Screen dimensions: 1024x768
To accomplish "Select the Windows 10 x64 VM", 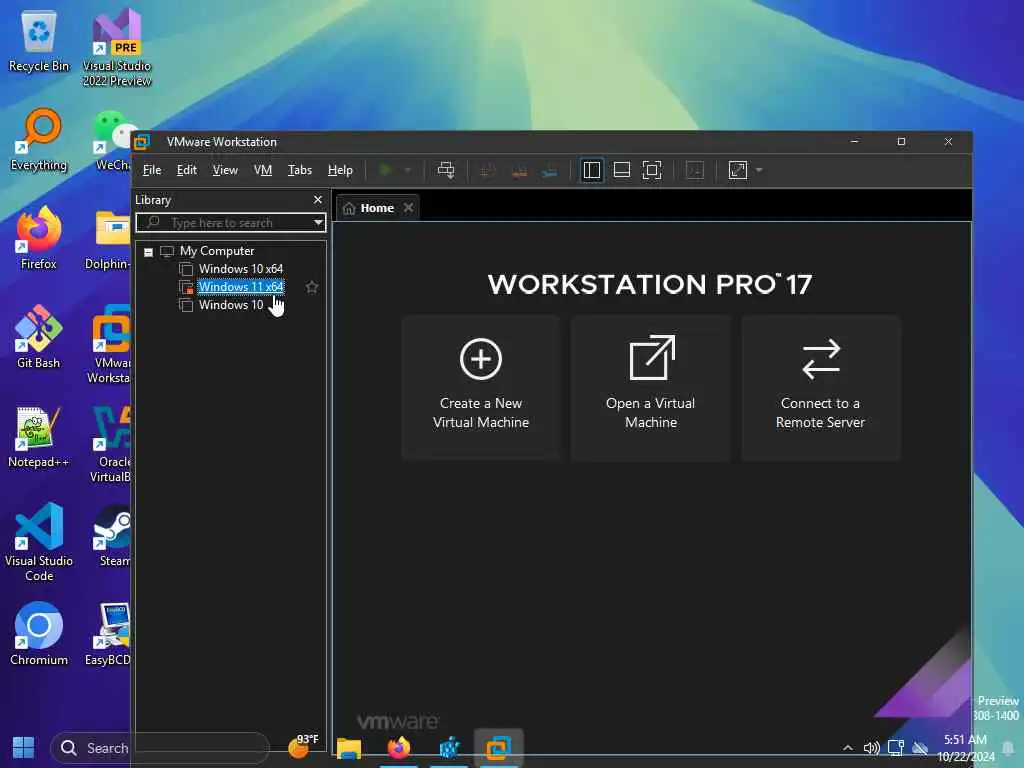I will [241, 269].
